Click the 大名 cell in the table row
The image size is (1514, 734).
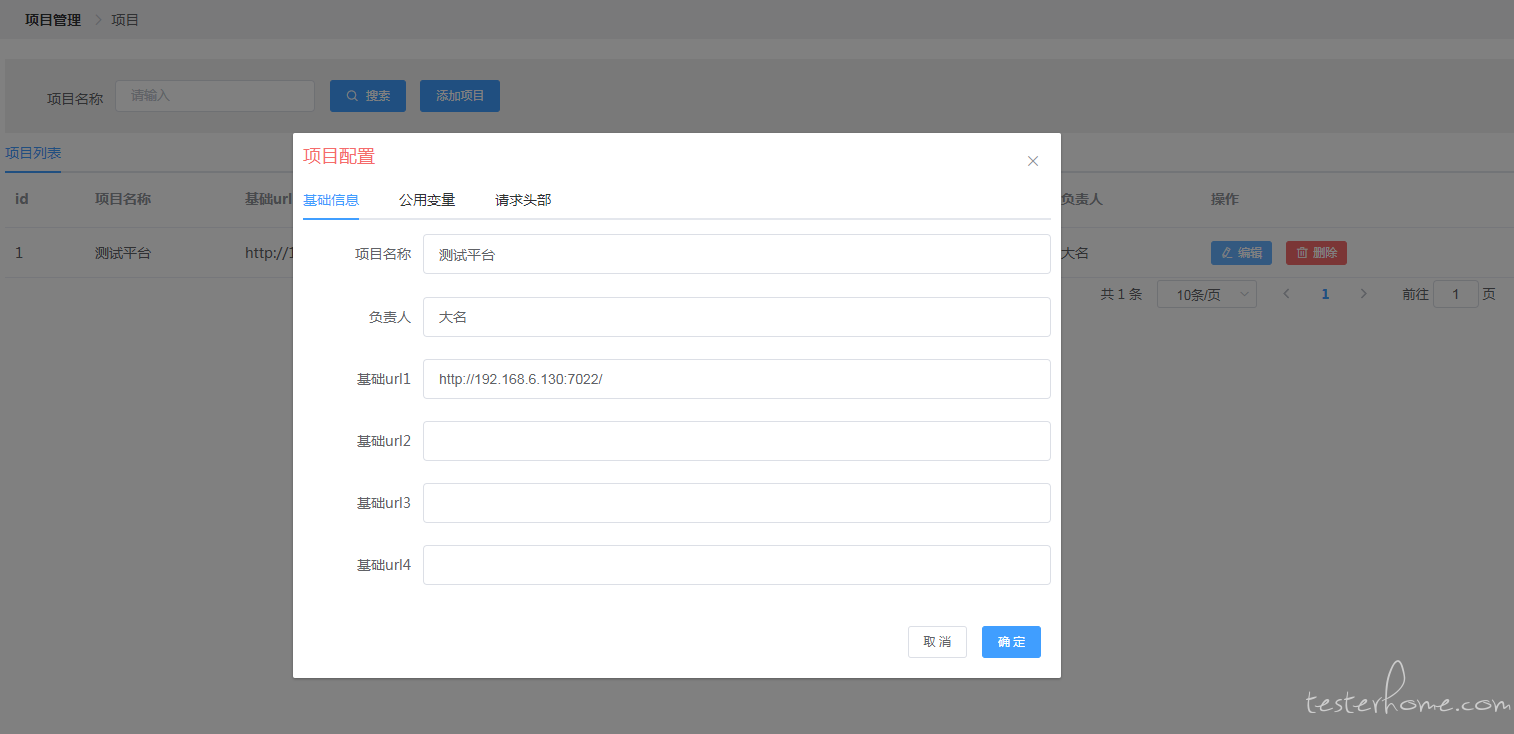point(1075,253)
